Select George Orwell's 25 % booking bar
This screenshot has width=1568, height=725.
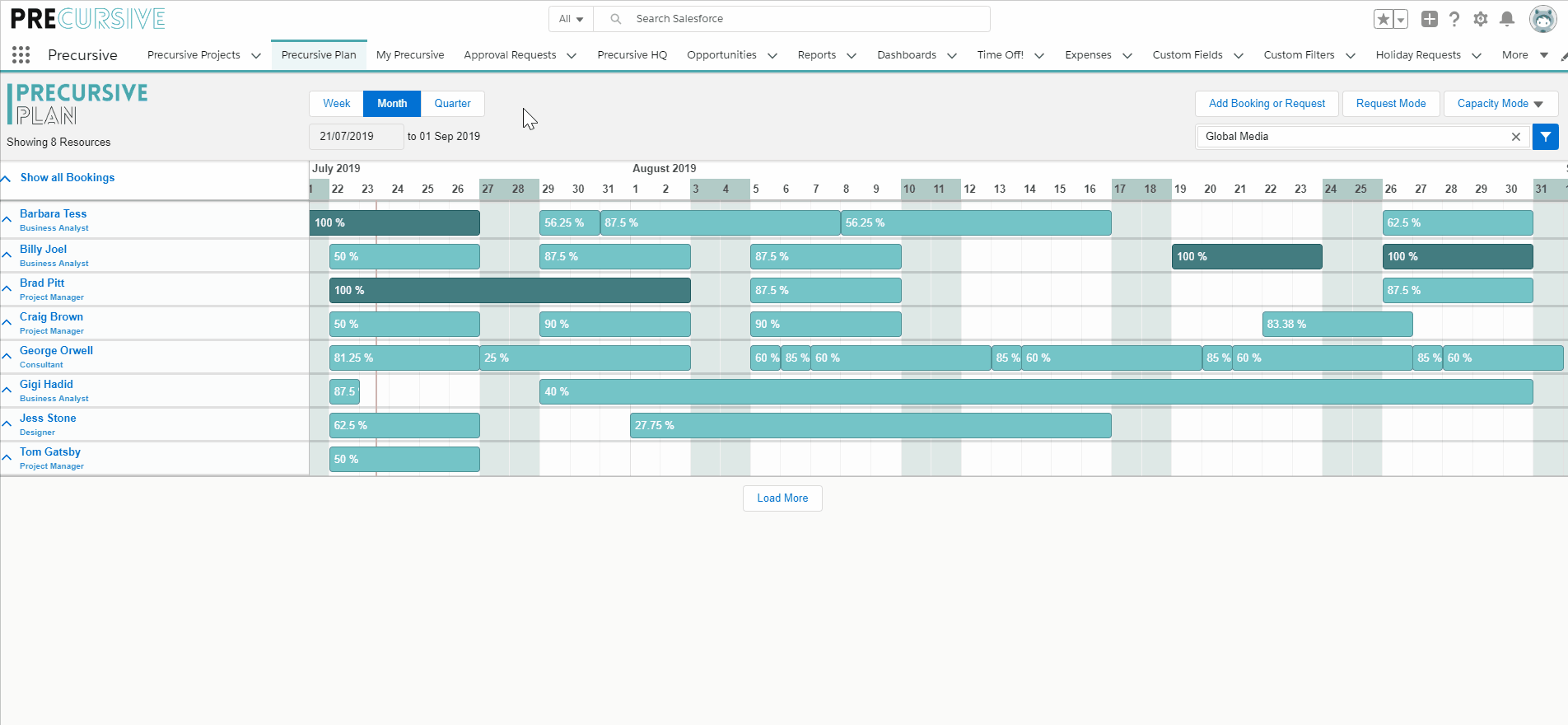coord(585,358)
